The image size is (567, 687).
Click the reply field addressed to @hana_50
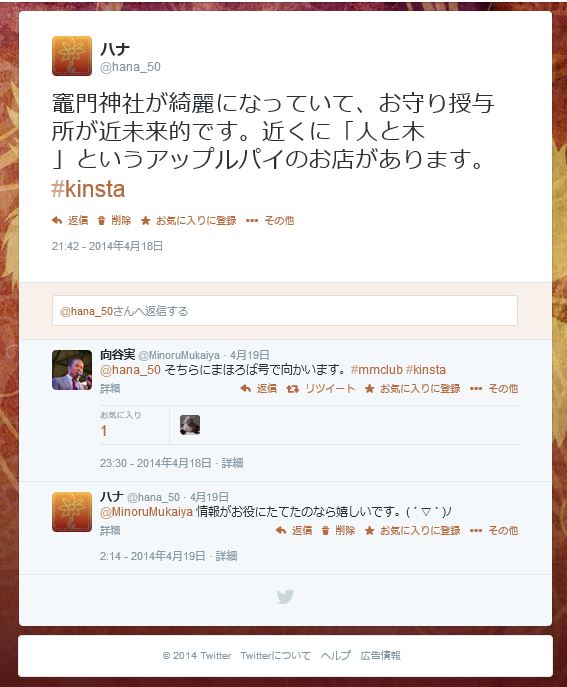285,311
